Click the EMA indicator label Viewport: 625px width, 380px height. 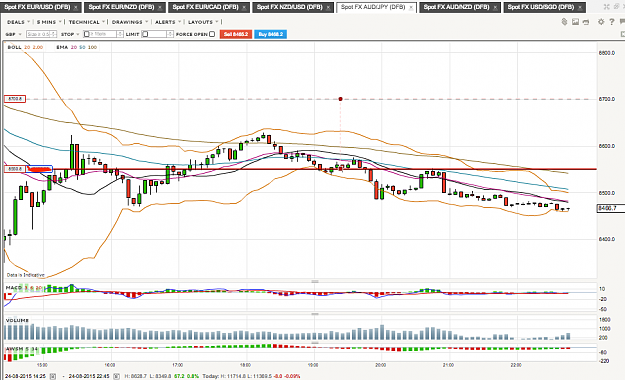[x=61, y=47]
